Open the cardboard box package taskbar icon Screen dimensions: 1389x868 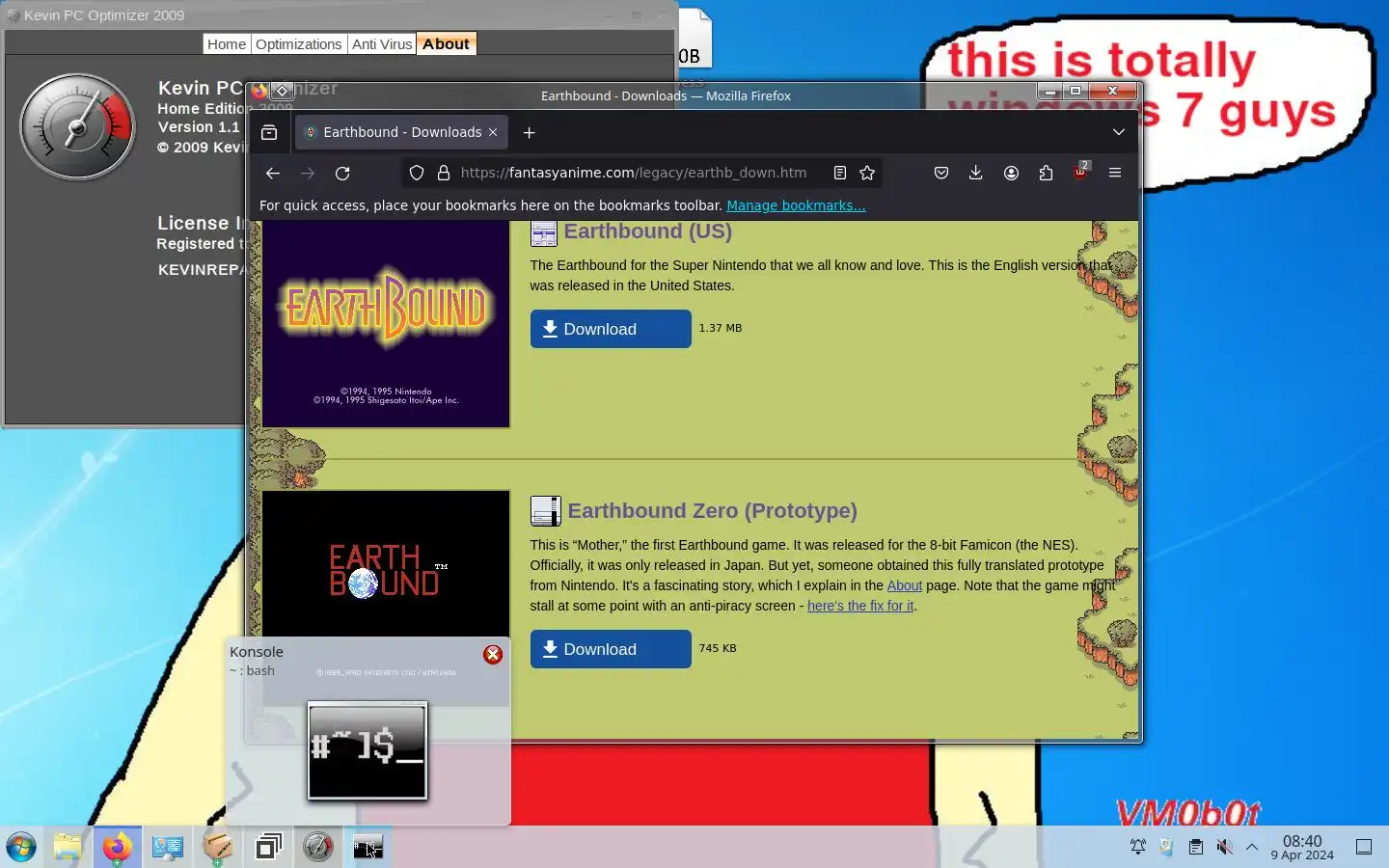coord(218,848)
